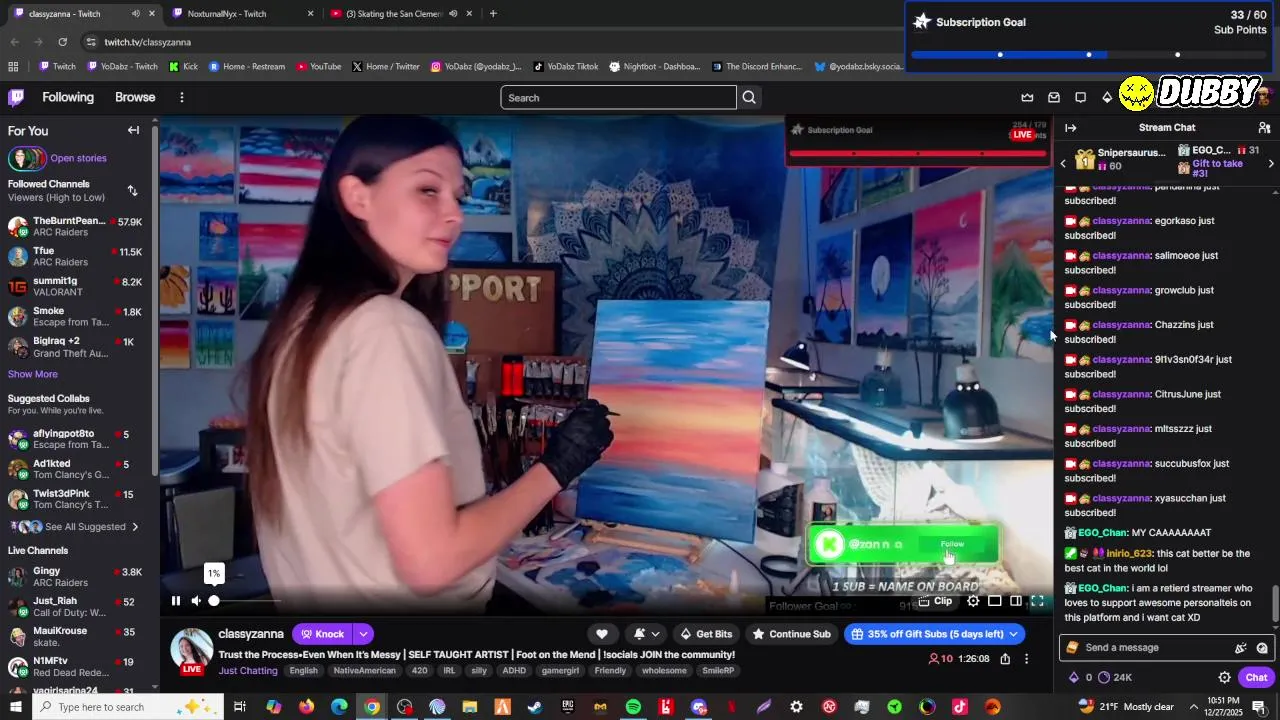
Task: Click the classyzanna avatar
Action: [191, 649]
